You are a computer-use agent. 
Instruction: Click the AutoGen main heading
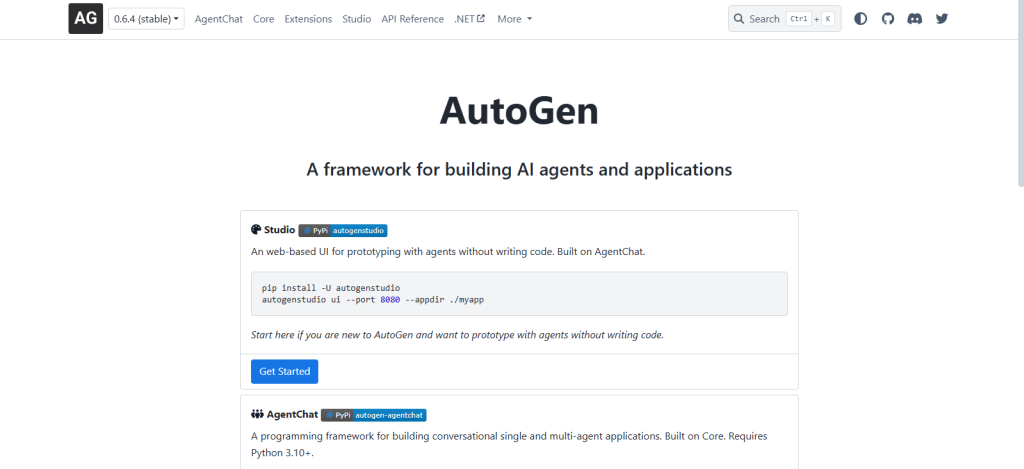pyautogui.click(x=519, y=111)
